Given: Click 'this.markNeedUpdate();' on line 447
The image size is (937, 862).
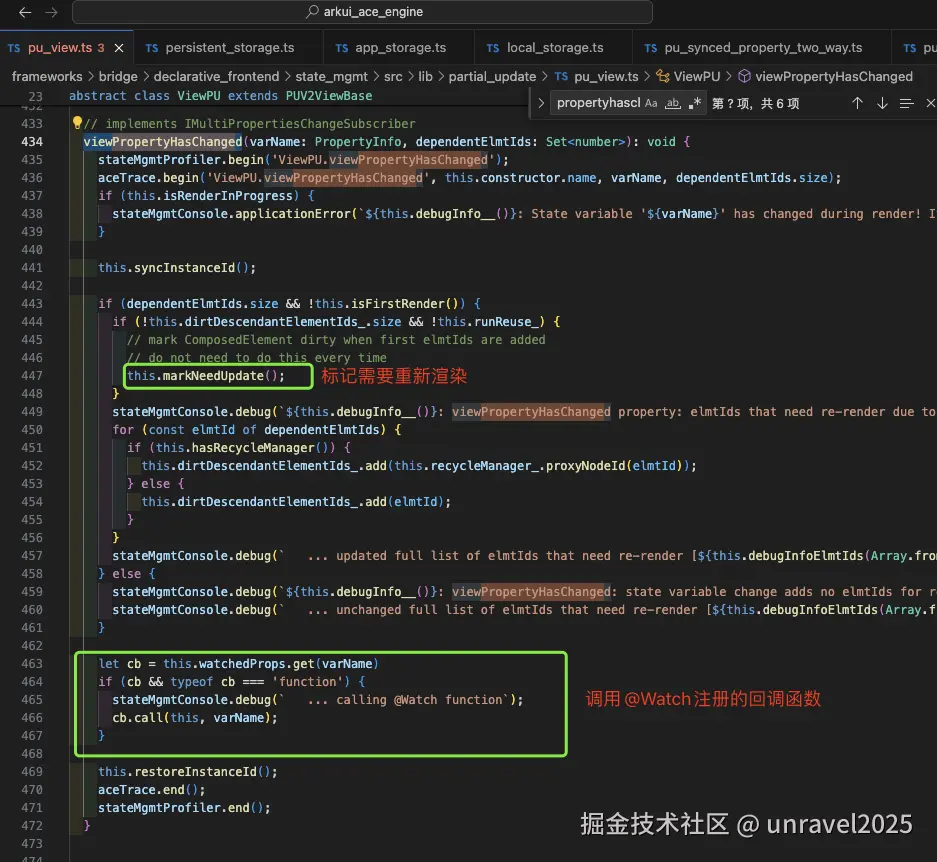Looking at the screenshot, I should point(206,375).
